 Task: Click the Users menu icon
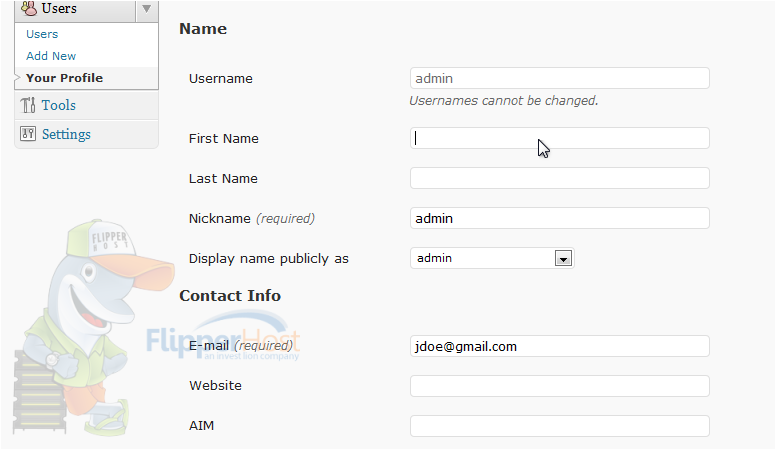tap(29, 7)
